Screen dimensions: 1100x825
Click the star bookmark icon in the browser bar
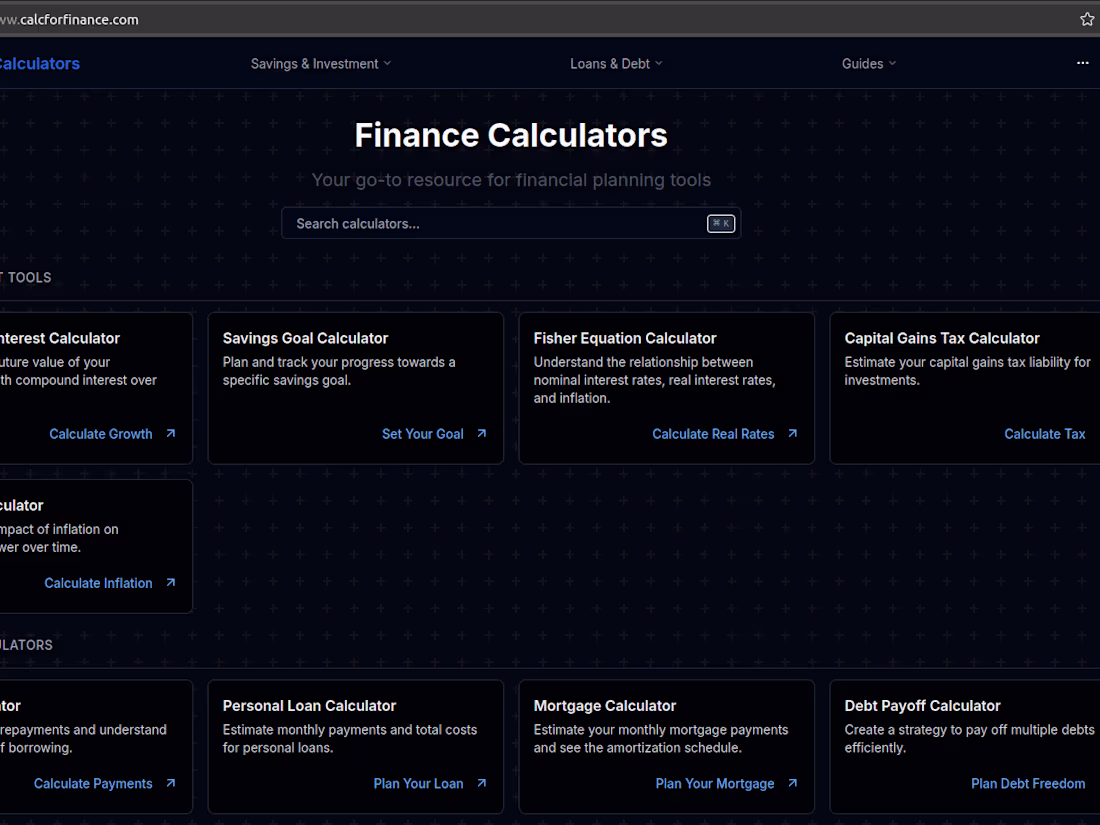(x=1086, y=18)
